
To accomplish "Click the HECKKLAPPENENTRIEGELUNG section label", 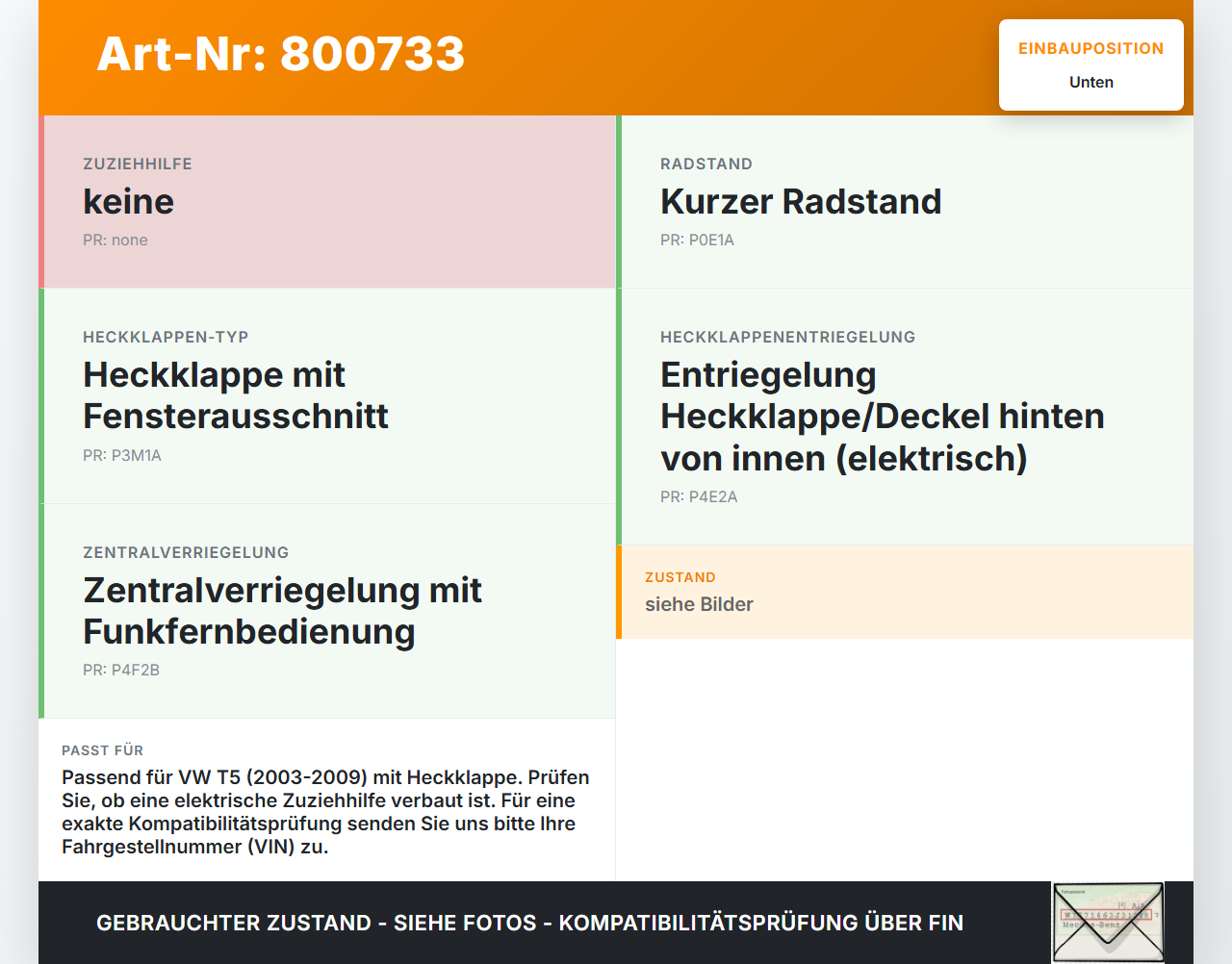I will 787,338.
